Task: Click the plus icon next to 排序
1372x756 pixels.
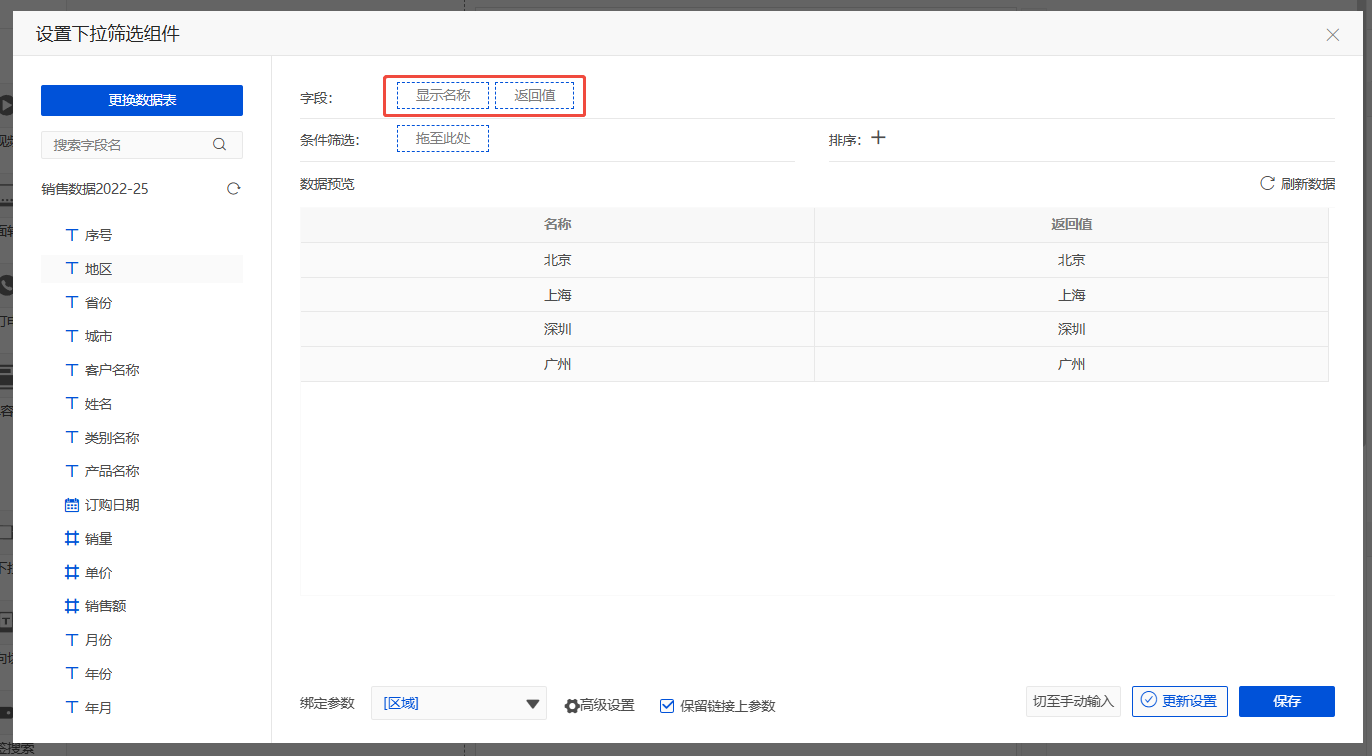Action: click(878, 138)
